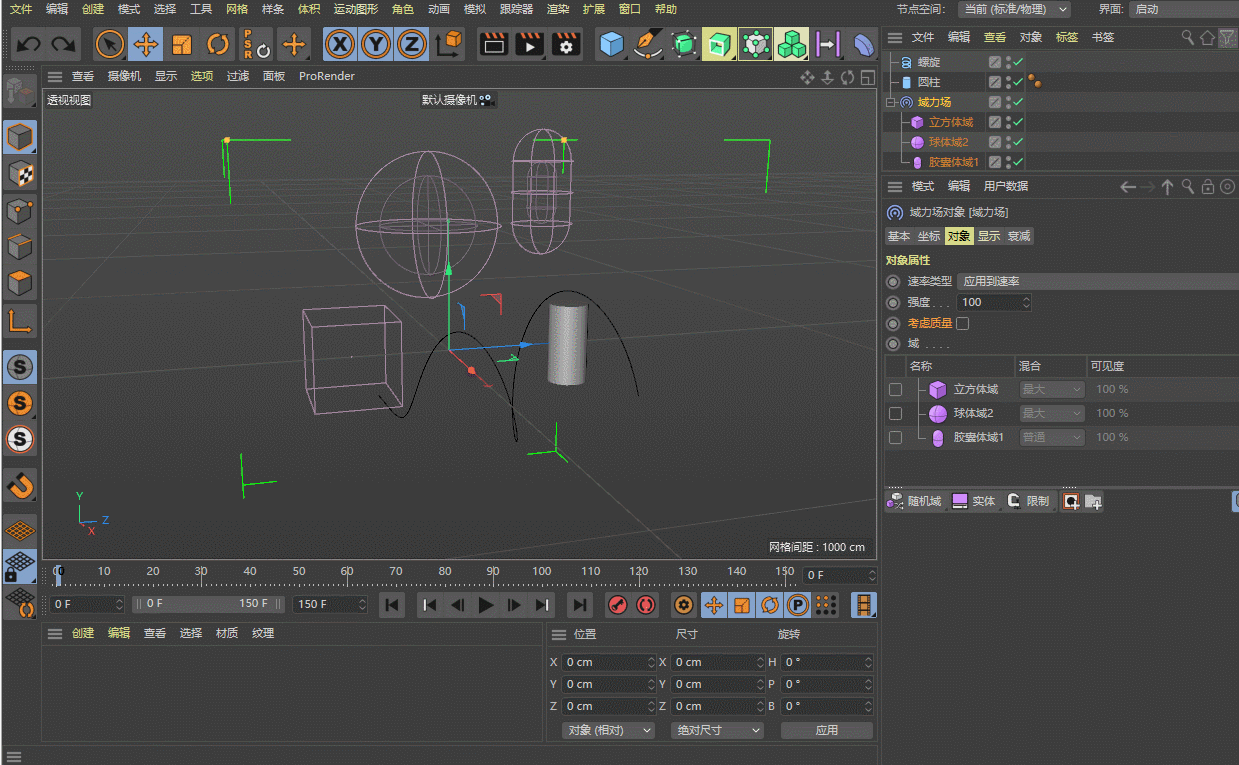The height and width of the screenshot is (765, 1239).
Task: Click the cube primitive icon
Action: pos(611,44)
